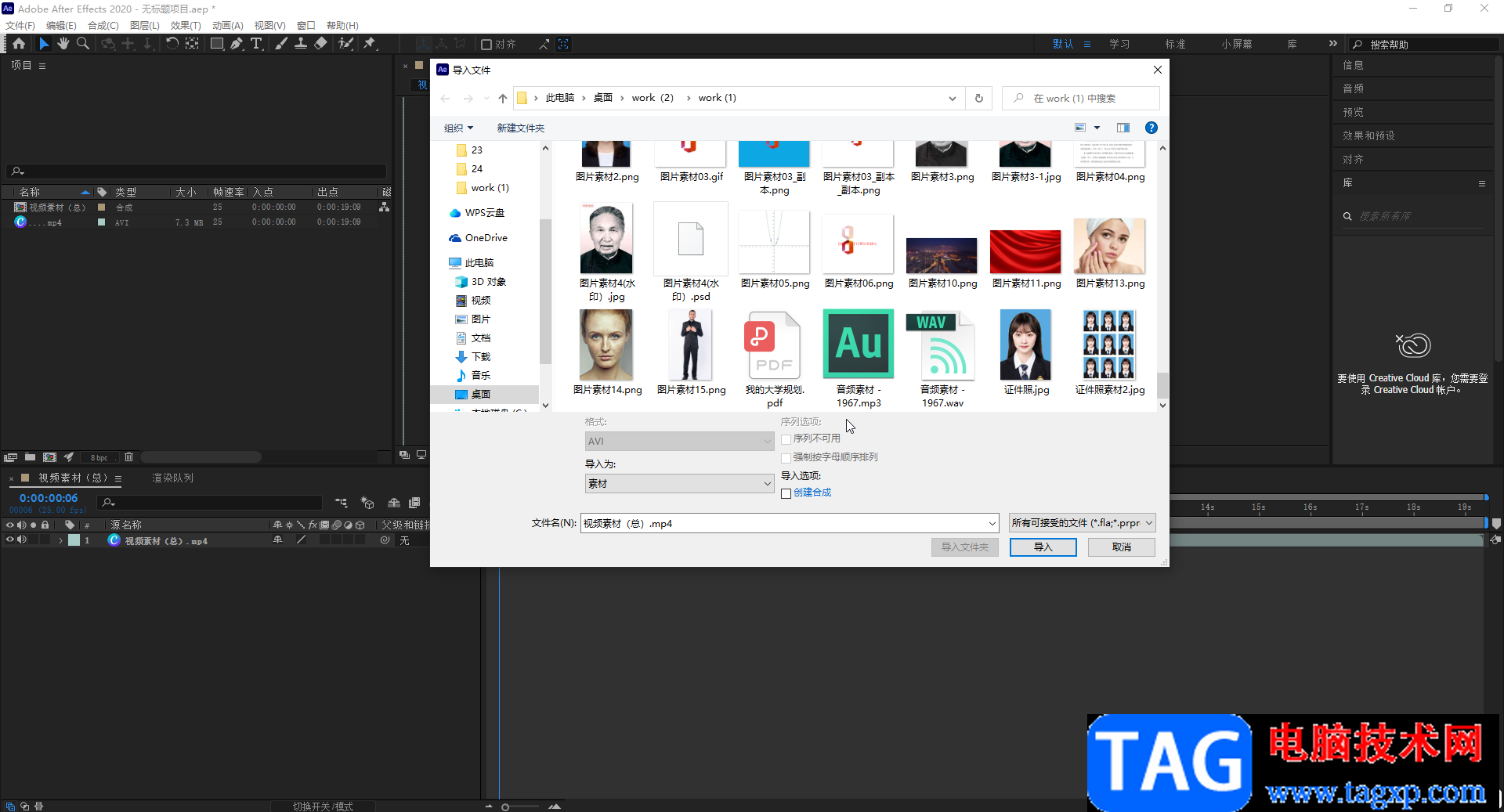Select the Pen tool
This screenshot has height=812, width=1504.
coord(237,44)
